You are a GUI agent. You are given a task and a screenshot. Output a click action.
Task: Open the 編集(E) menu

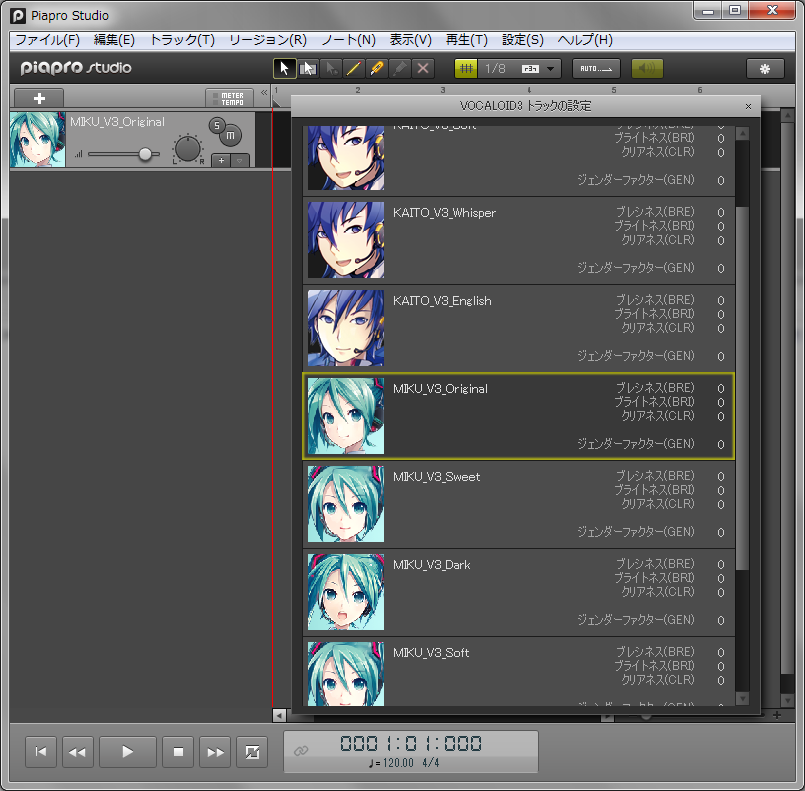(114, 40)
